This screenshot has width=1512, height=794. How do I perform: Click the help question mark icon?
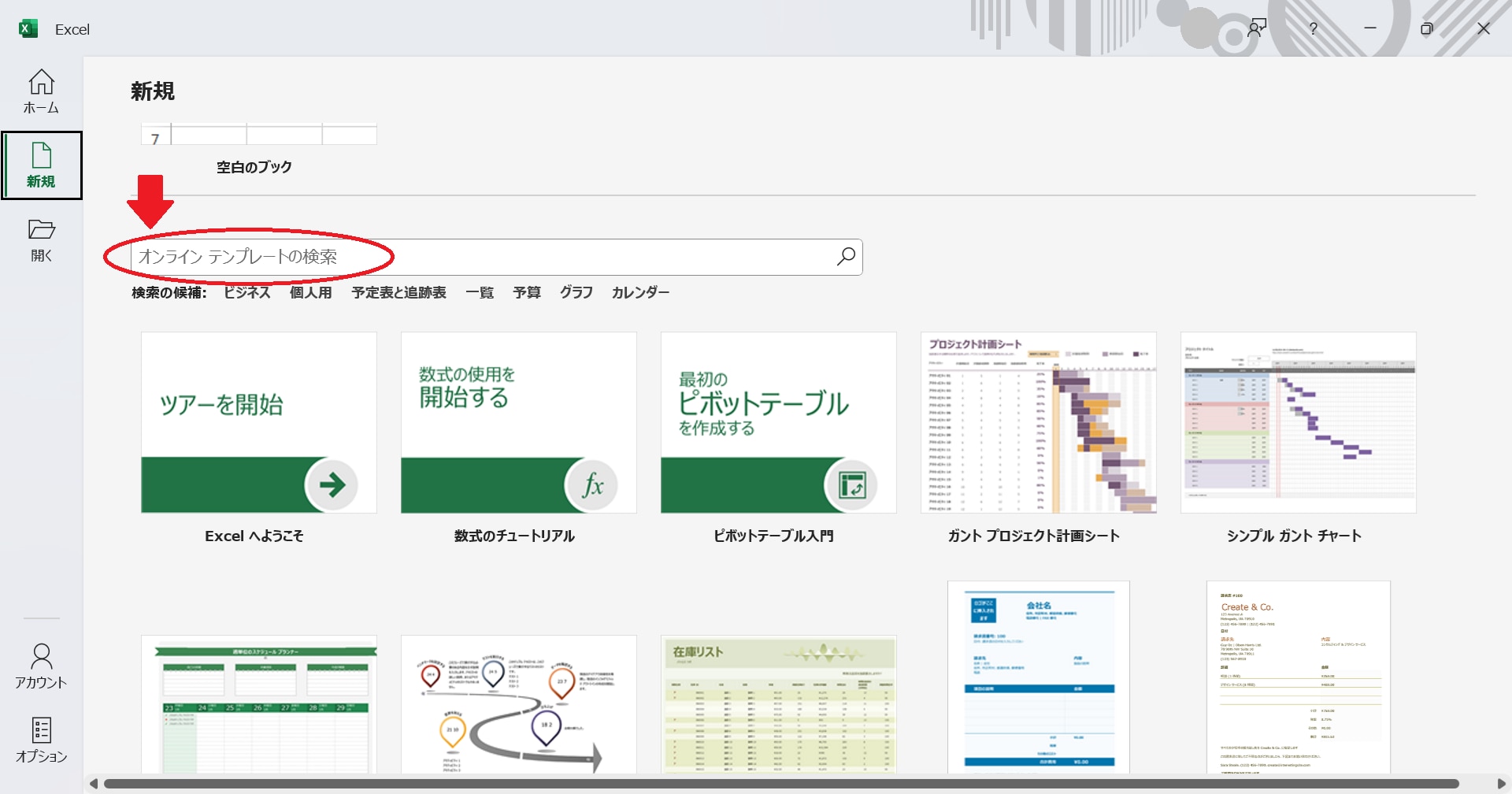point(1313,28)
